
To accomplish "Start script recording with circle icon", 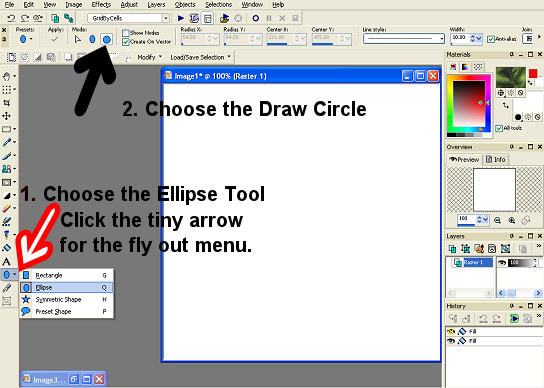I will point(255,18).
